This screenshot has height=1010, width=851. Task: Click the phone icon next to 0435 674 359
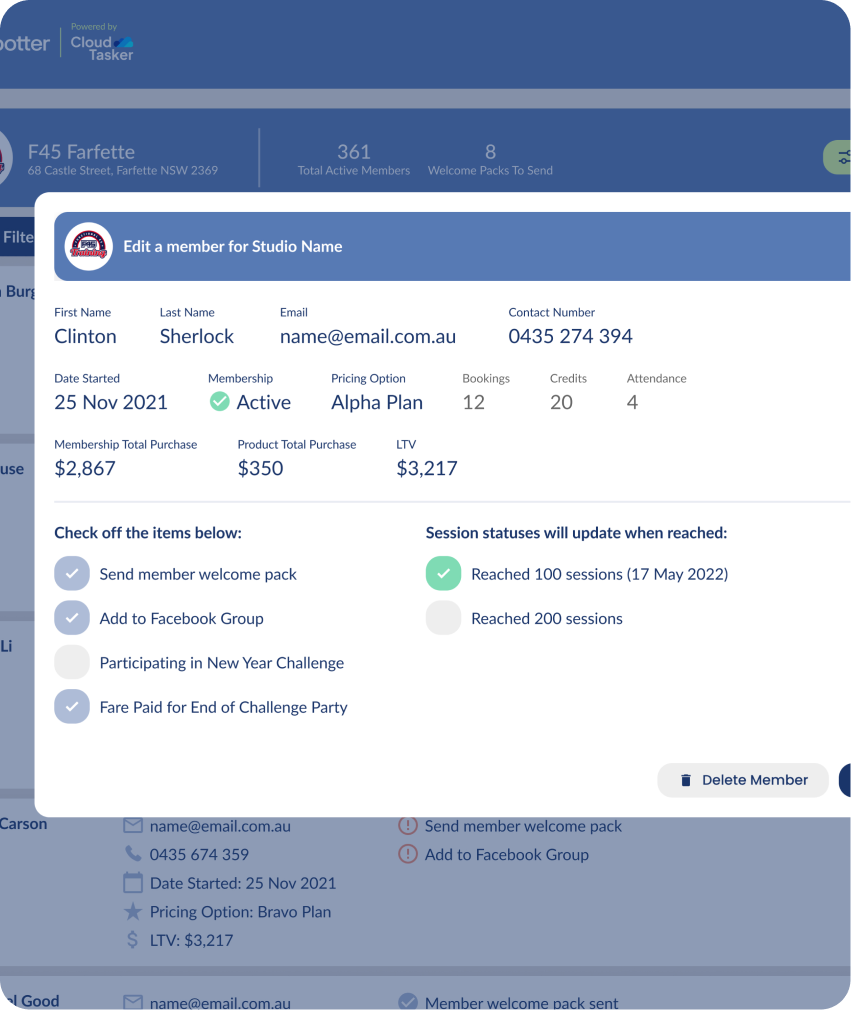click(133, 854)
